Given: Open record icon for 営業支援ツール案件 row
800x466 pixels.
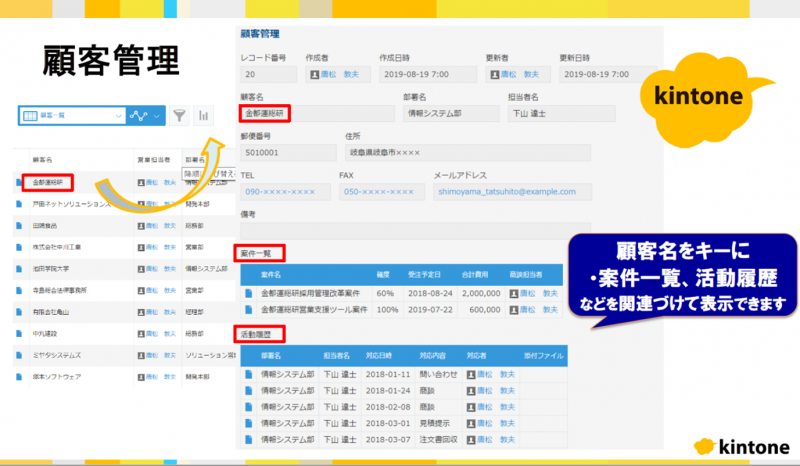Looking at the screenshot, I should [x=248, y=310].
